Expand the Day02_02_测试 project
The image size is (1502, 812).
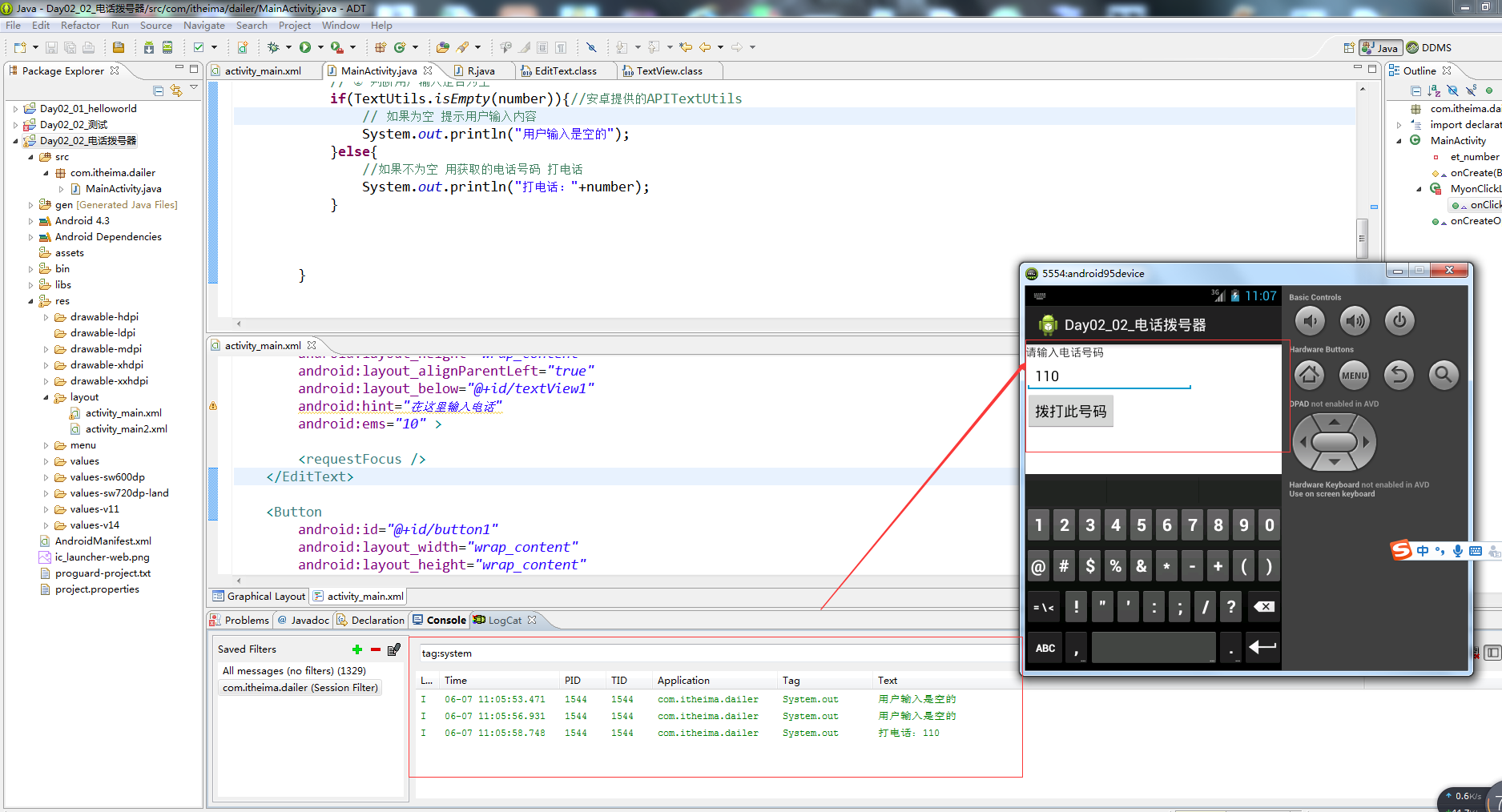click(x=15, y=125)
